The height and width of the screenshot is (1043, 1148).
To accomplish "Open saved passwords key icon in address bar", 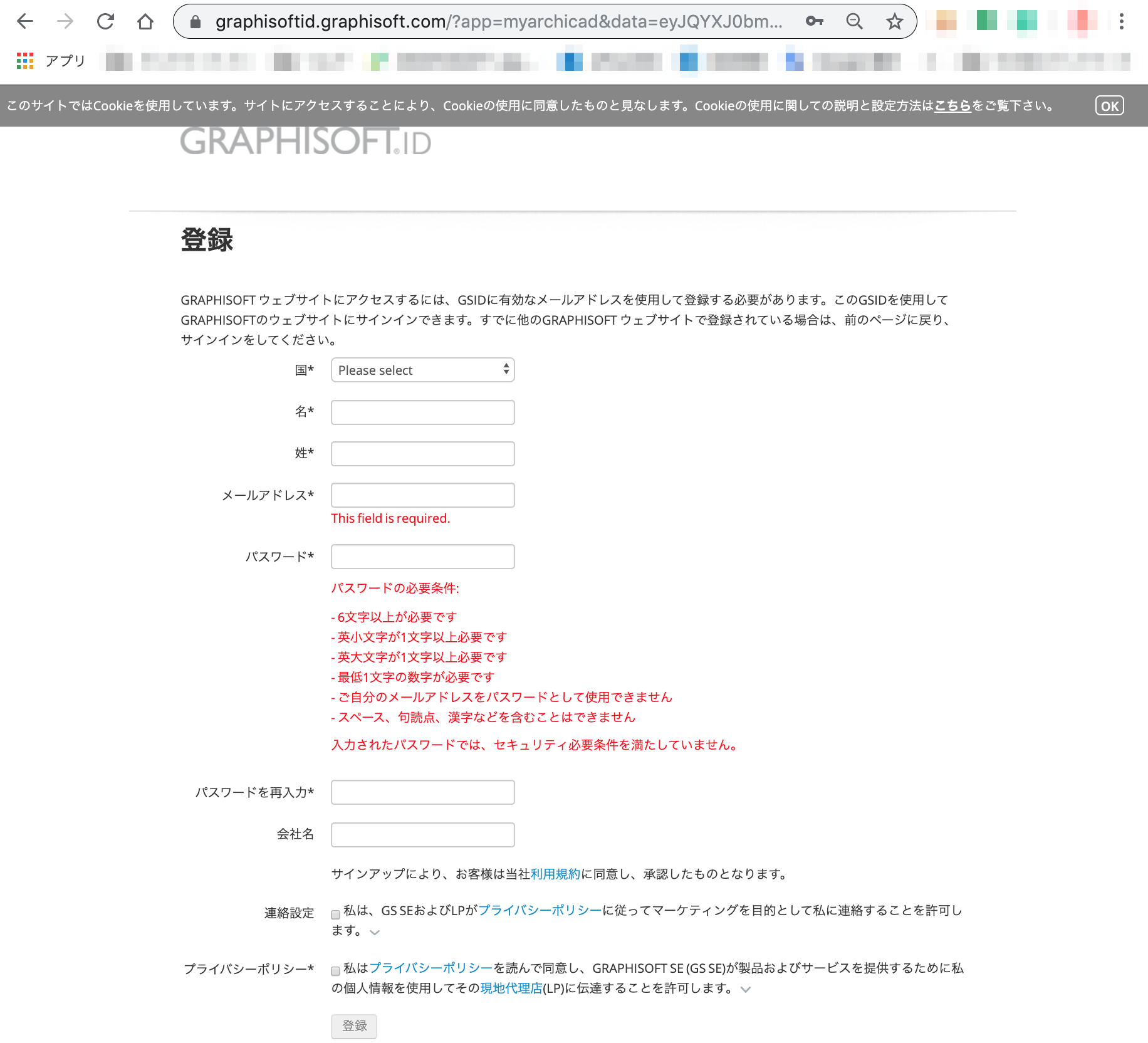I will tap(814, 21).
